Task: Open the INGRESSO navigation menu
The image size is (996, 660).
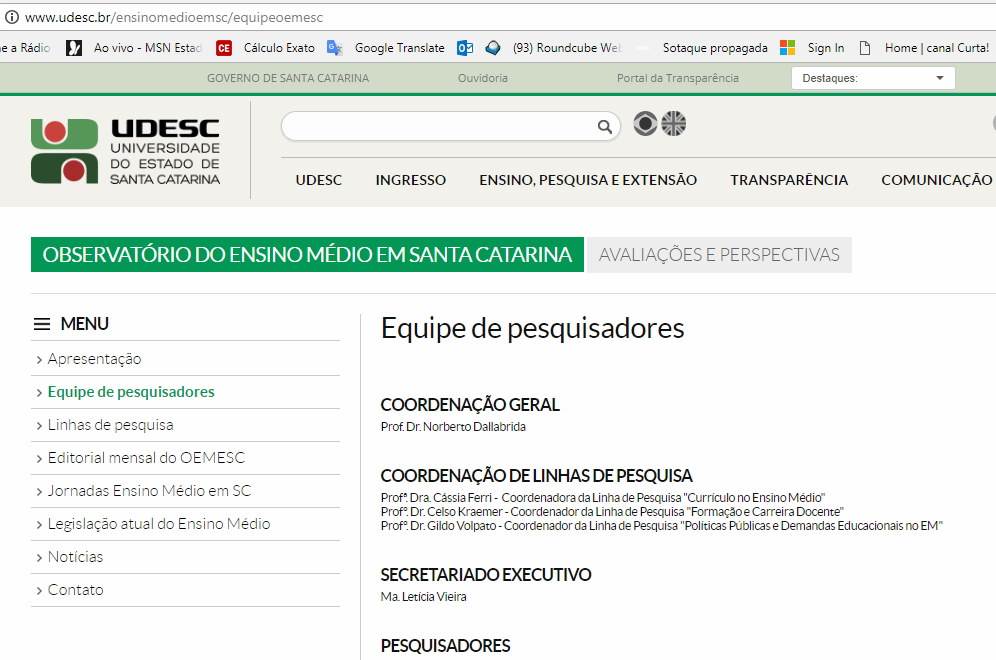Action: pos(411,180)
